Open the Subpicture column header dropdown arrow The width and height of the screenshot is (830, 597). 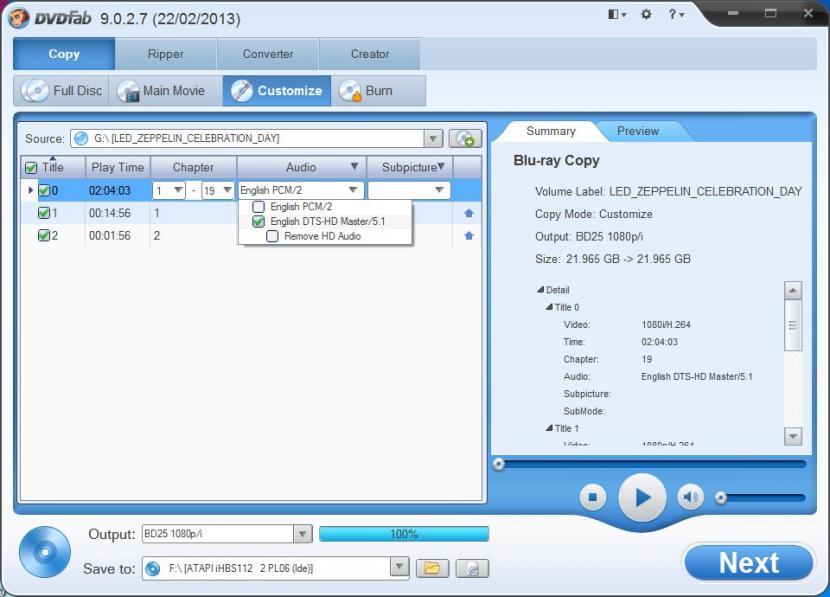[441, 167]
